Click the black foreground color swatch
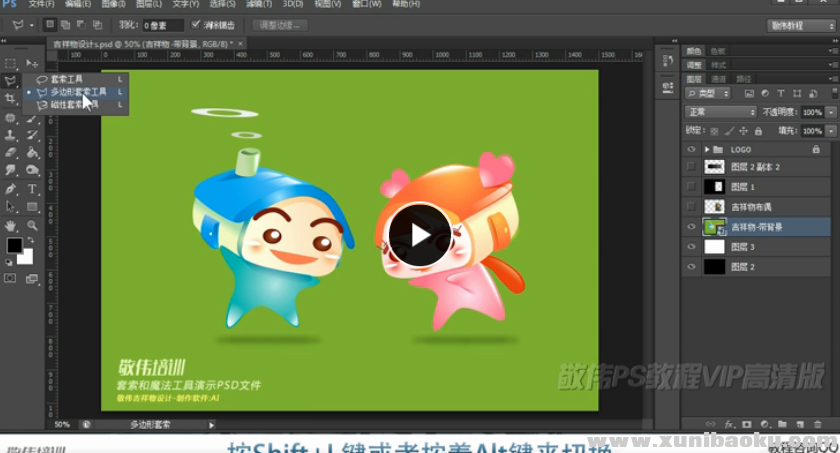Image resolution: width=840 pixels, height=453 pixels. click(15, 246)
